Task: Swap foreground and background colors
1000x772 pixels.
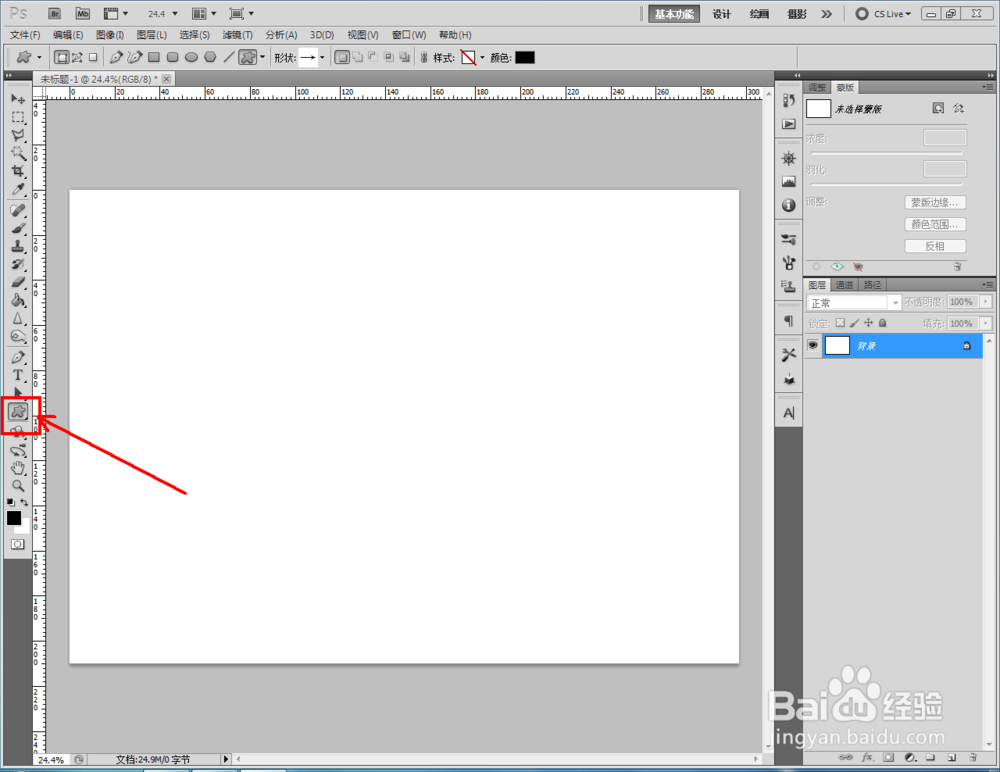Action: tap(24, 503)
